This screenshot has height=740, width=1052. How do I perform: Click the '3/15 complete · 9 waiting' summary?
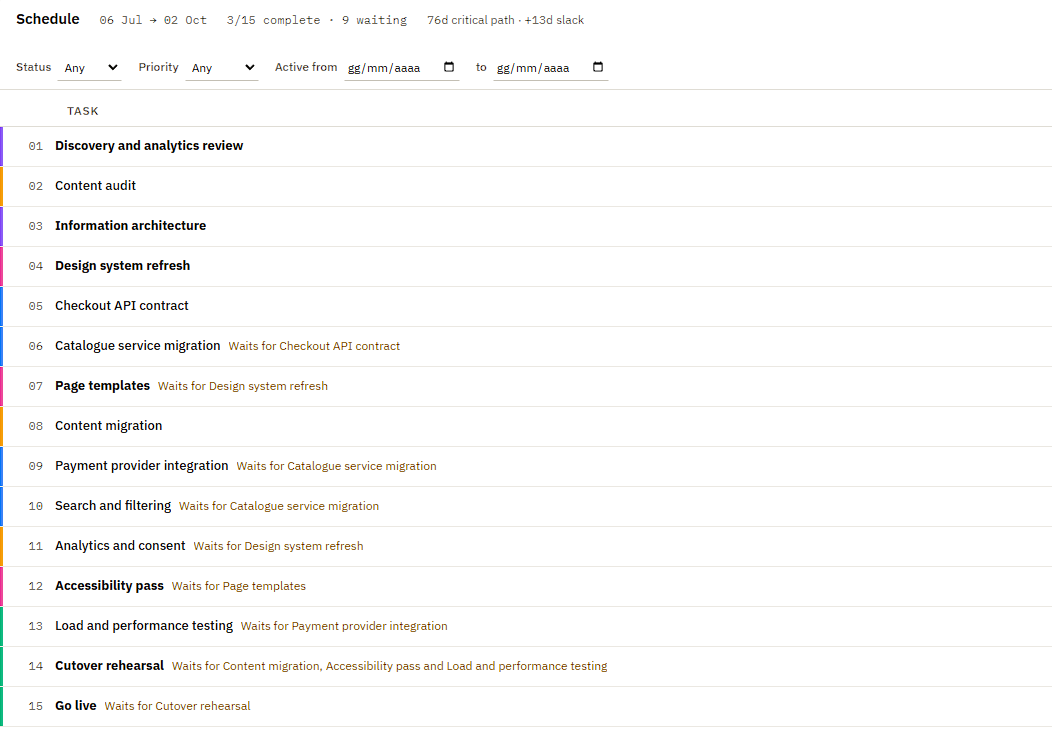317,20
